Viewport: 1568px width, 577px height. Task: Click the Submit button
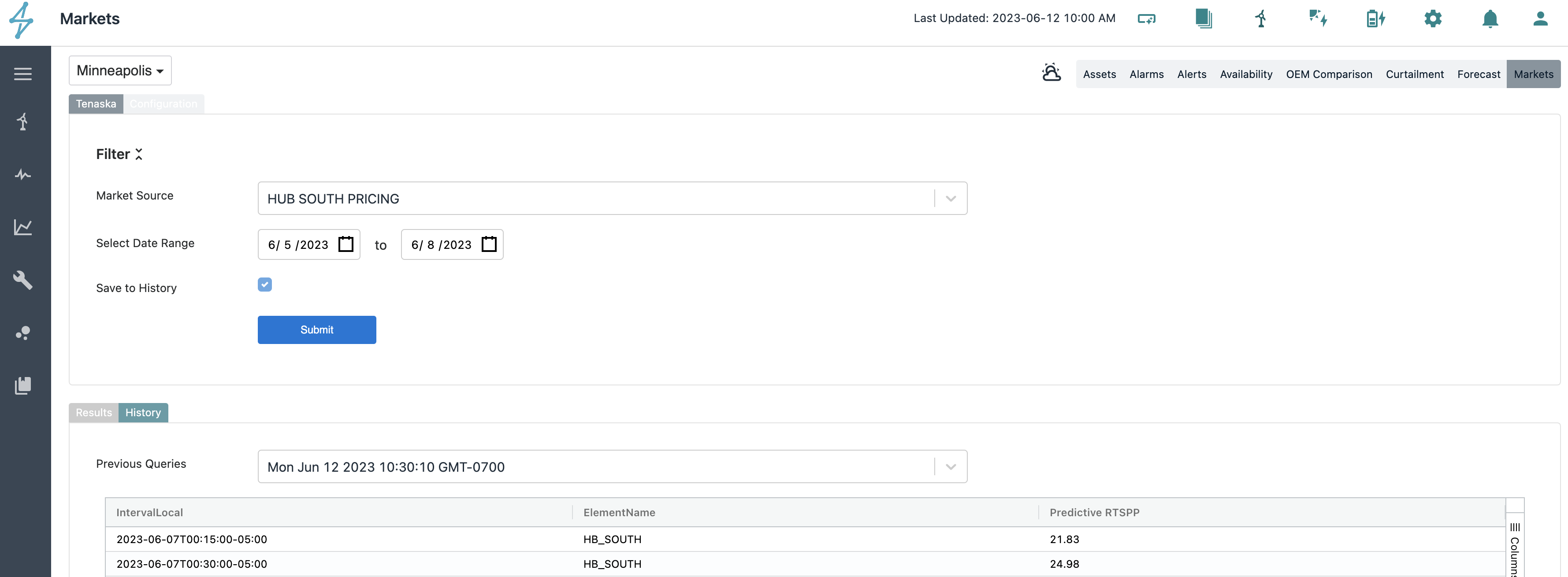pos(316,330)
